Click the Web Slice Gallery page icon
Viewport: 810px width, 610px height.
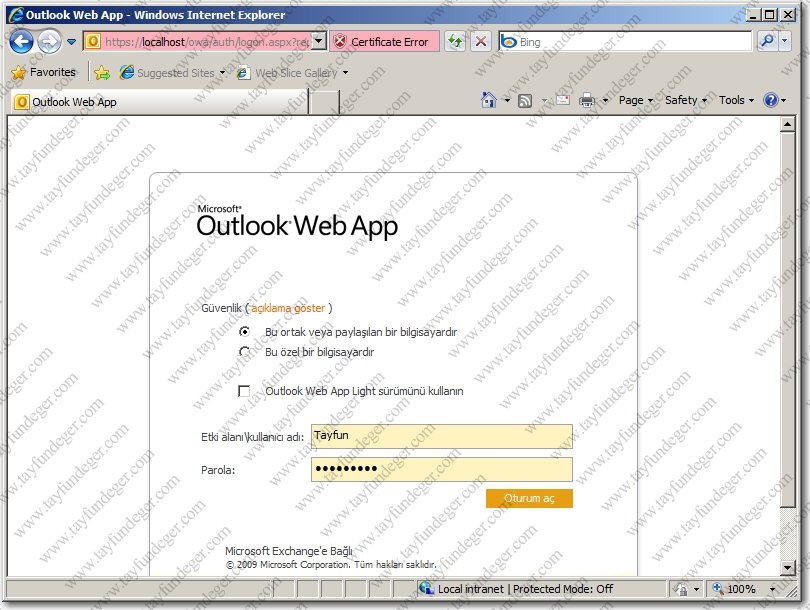point(244,73)
